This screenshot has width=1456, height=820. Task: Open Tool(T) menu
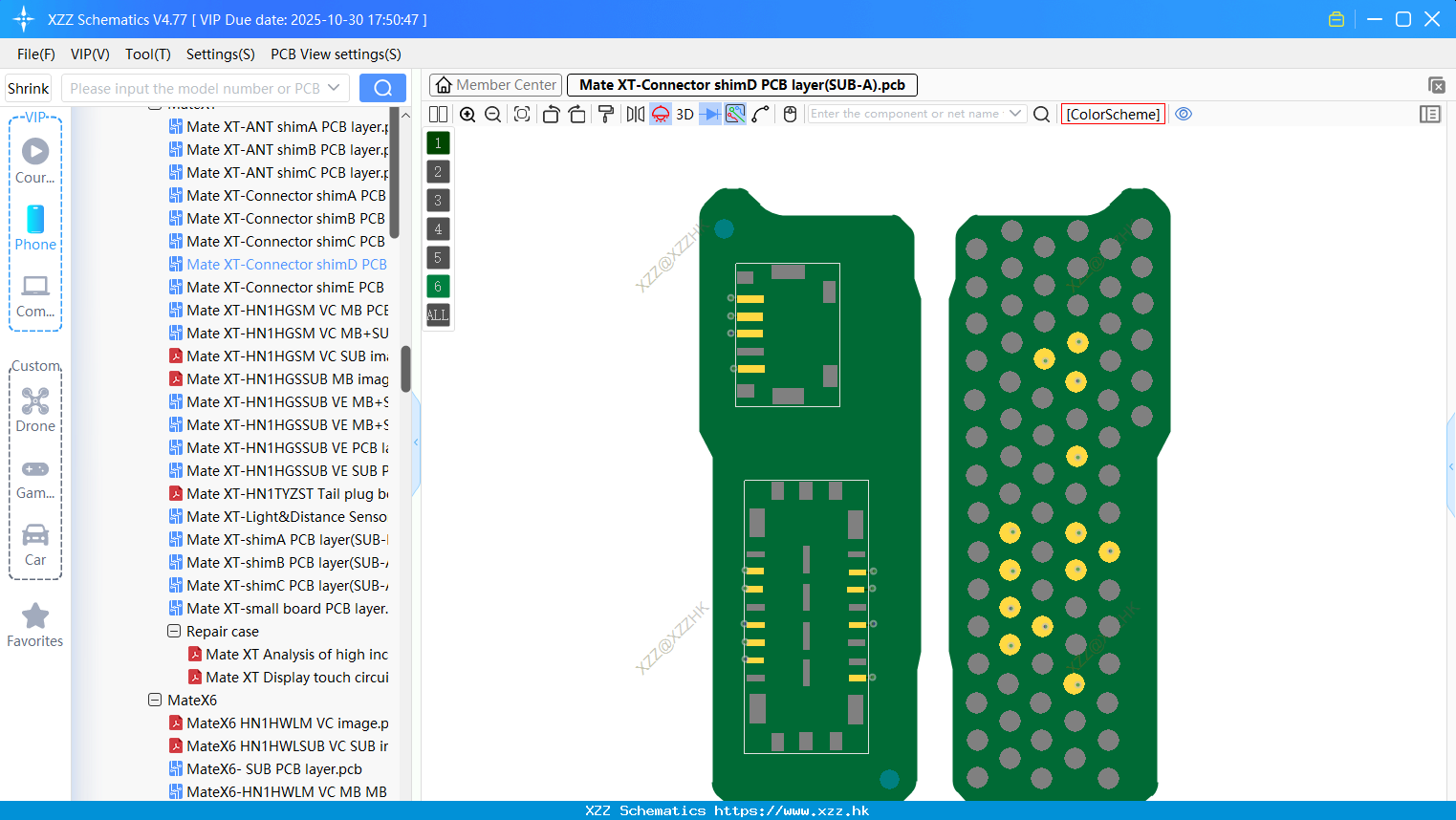tap(147, 54)
